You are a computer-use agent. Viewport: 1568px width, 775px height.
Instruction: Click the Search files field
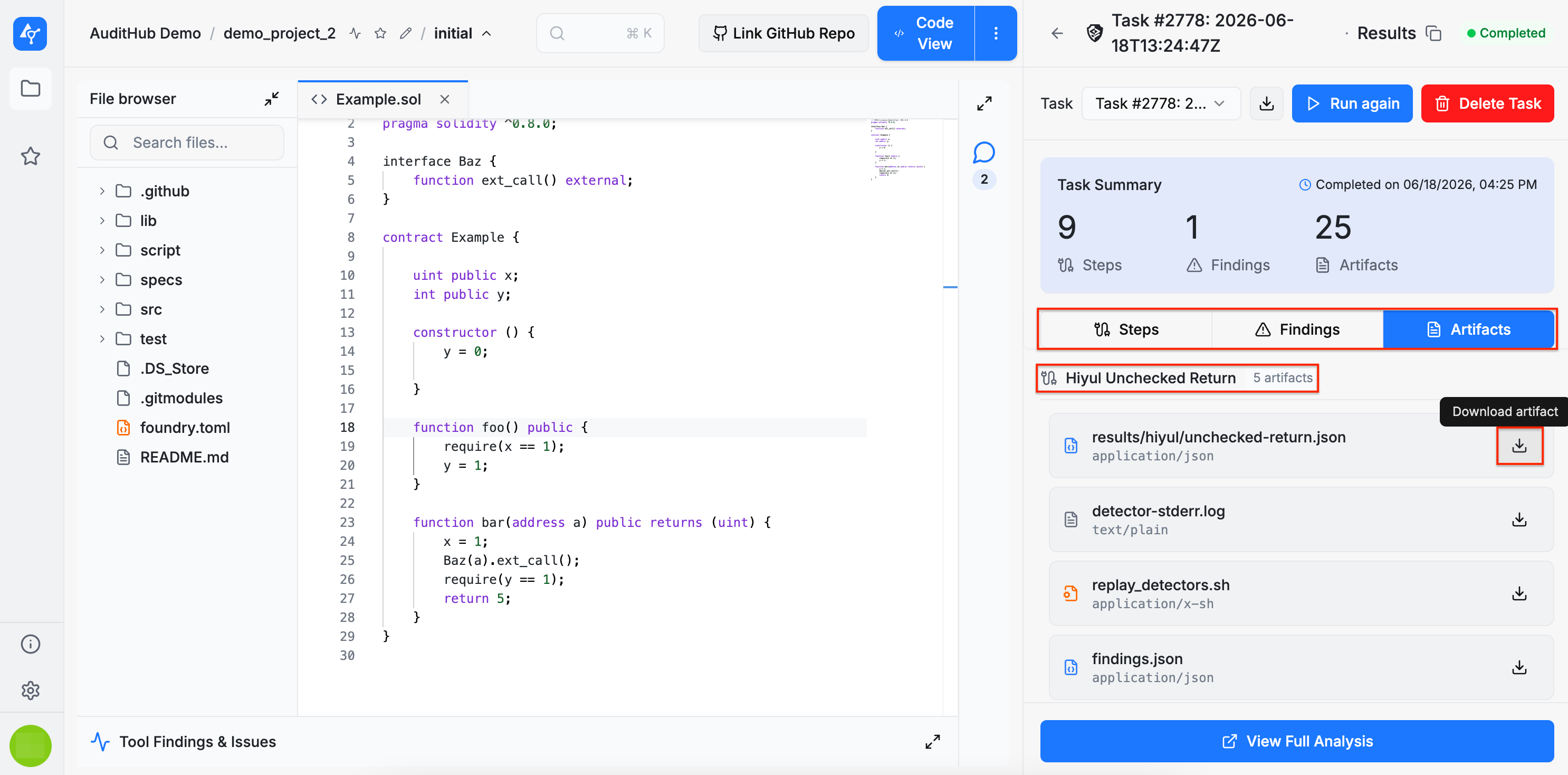coord(187,143)
